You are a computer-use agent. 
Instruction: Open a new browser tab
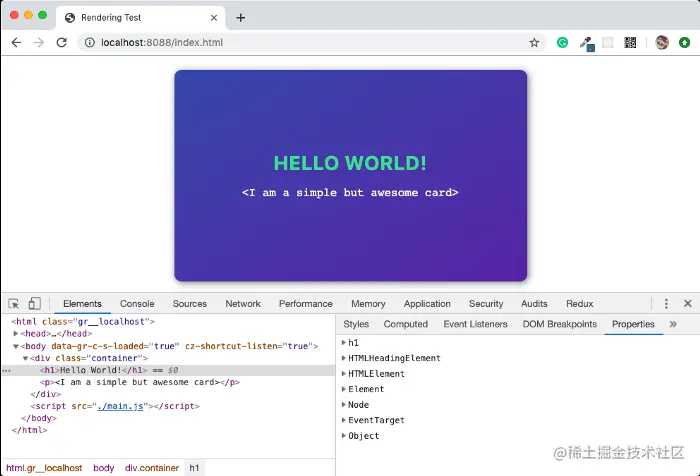click(241, 17)
